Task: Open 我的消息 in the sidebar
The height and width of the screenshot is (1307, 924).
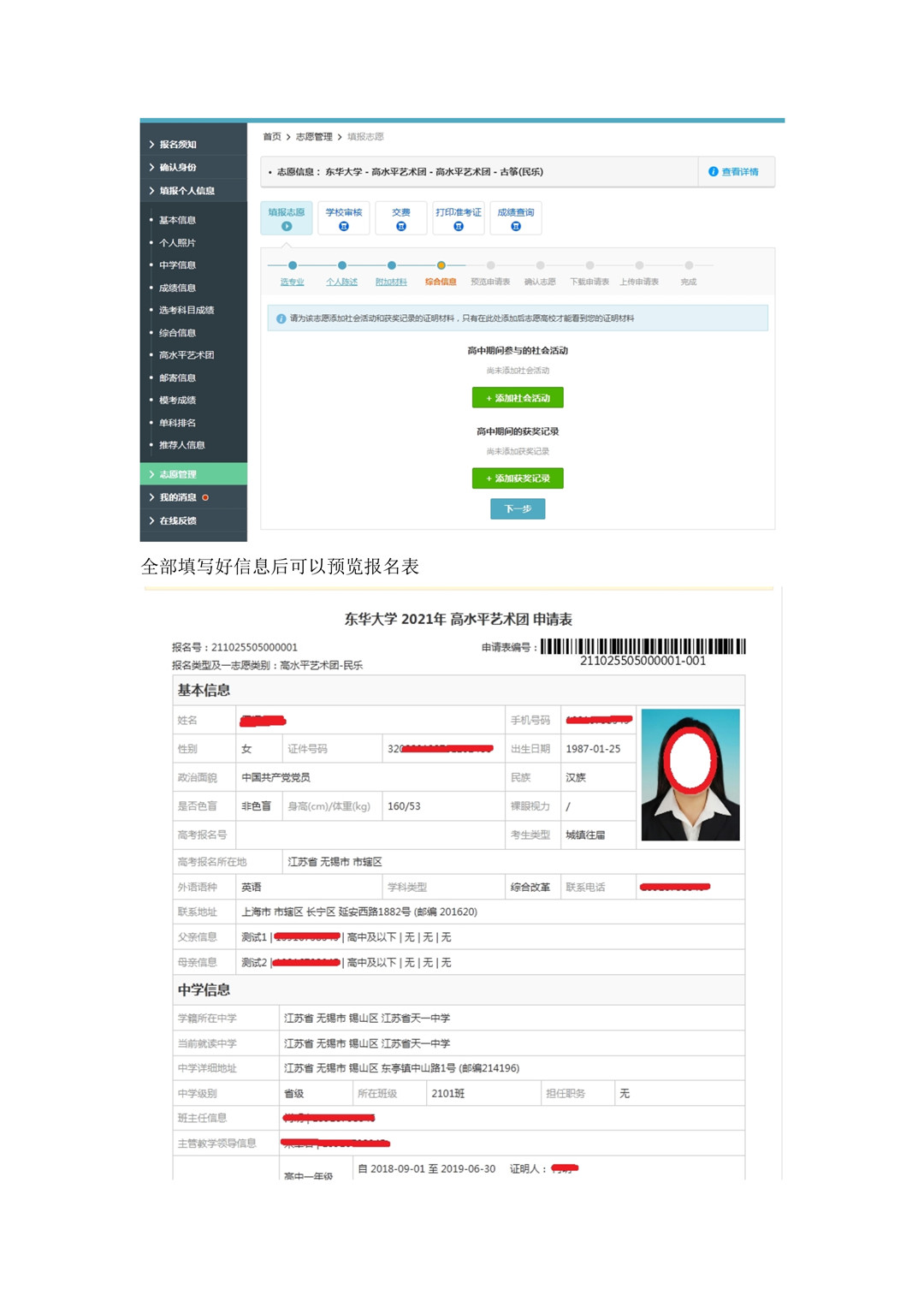Action: pos(193,497)
